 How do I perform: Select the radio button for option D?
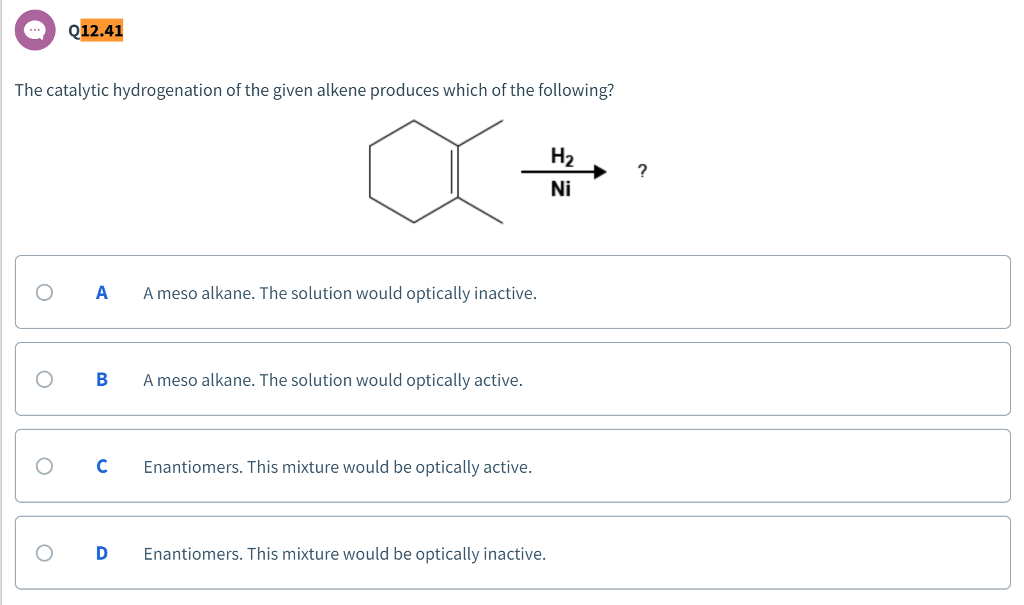click(42, 551)
